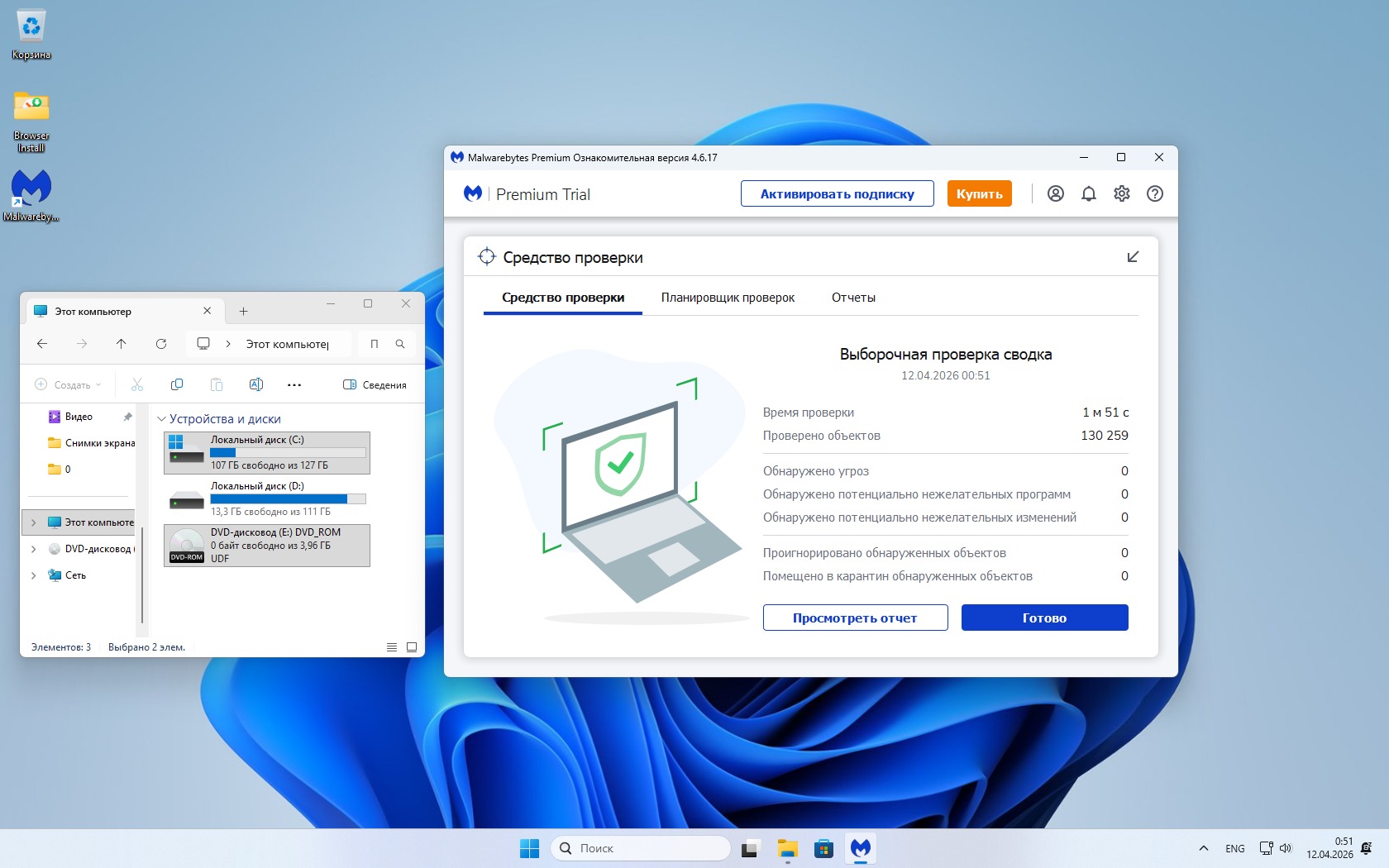This screenshot has width=1389, height=868.
Task: Double-check the Malwarebytes desktop shortcut icon
Action: tap(31, 190)
